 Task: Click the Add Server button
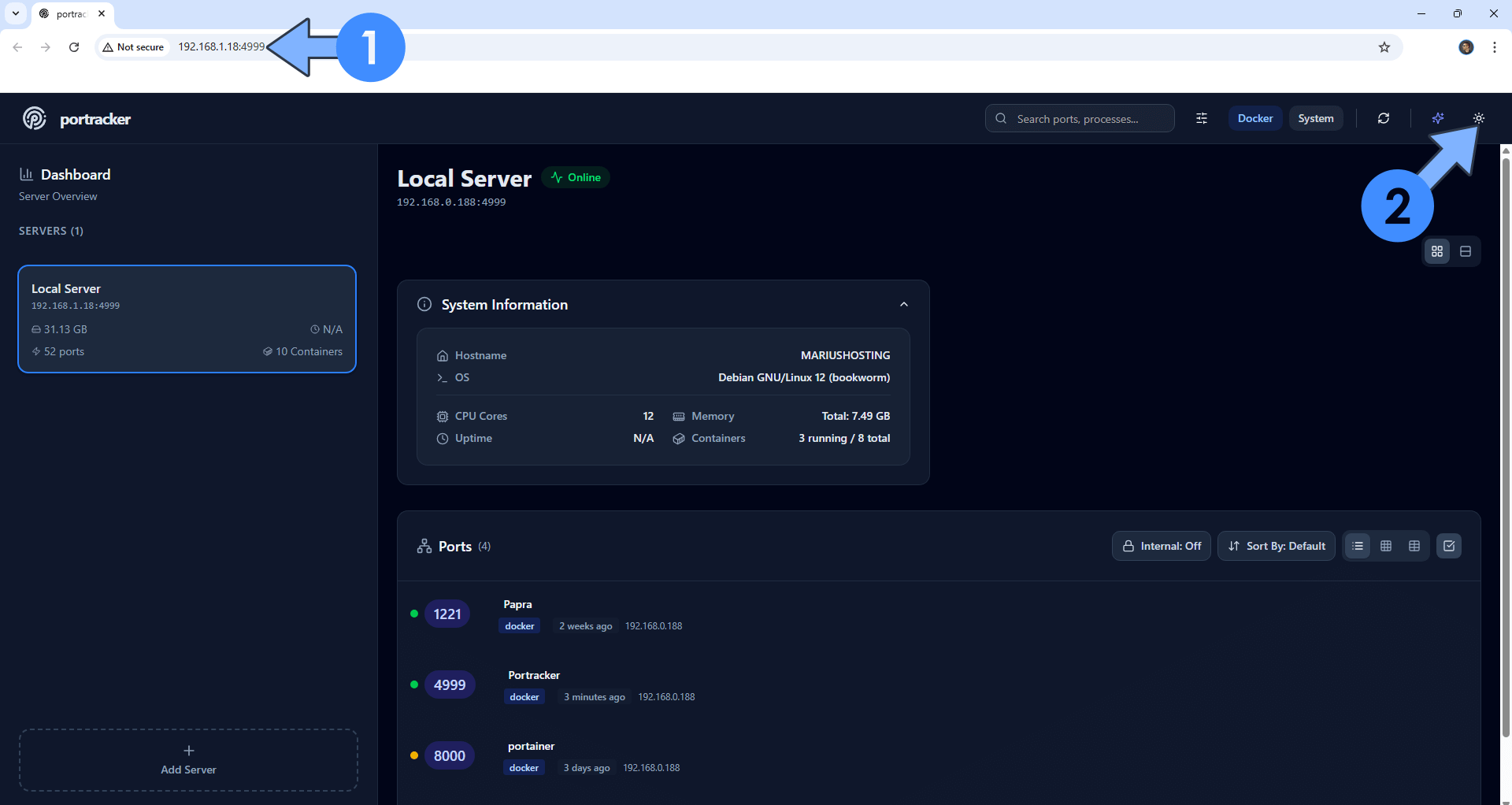[188, 760]
